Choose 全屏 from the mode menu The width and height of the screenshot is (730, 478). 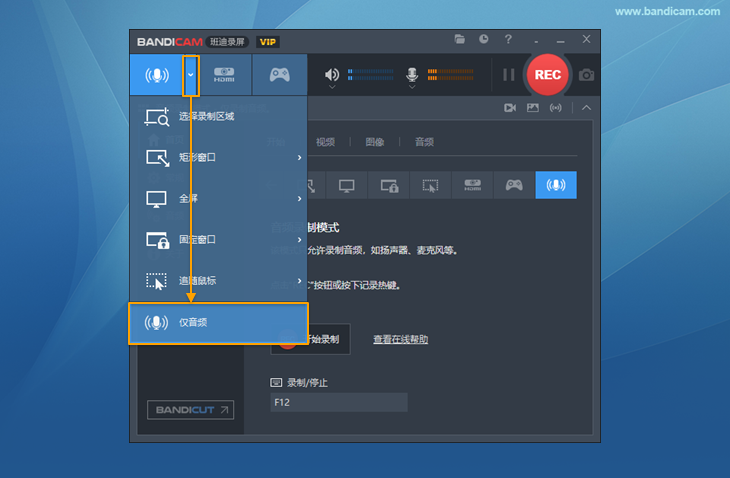point(218,198)
